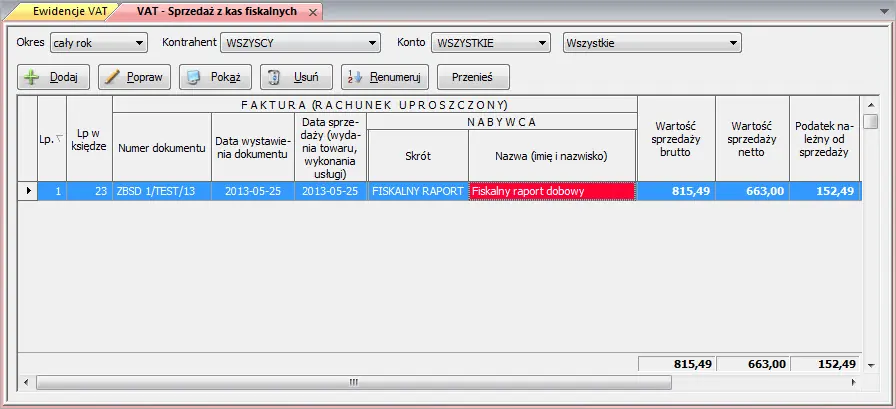Open the tab list arrow at top right
This screenshot has height=409, width=896.
click(x=886, y=11)
